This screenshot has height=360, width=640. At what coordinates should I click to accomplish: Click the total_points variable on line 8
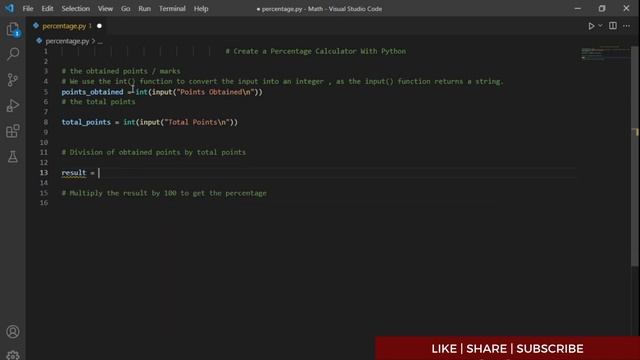pyautogui.click(x=86, y=122)
